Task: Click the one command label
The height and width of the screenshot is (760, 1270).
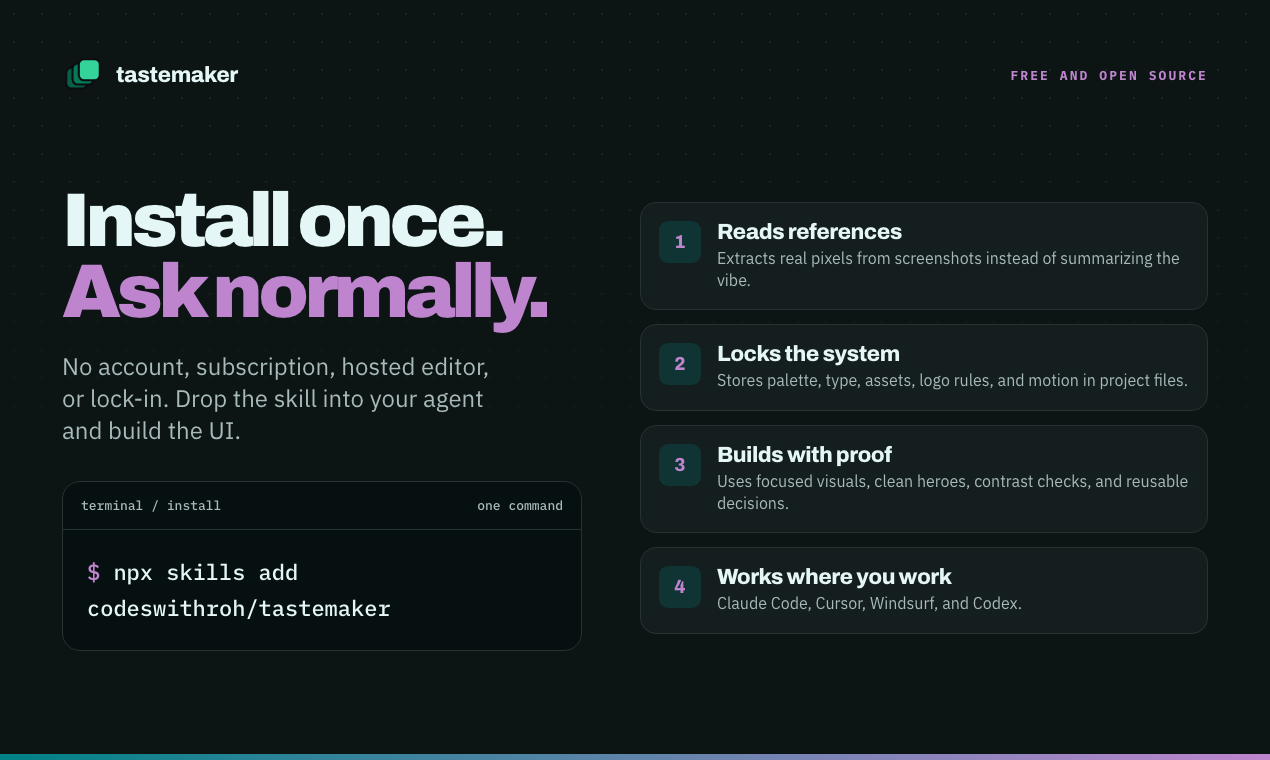Action: (520, 506)
